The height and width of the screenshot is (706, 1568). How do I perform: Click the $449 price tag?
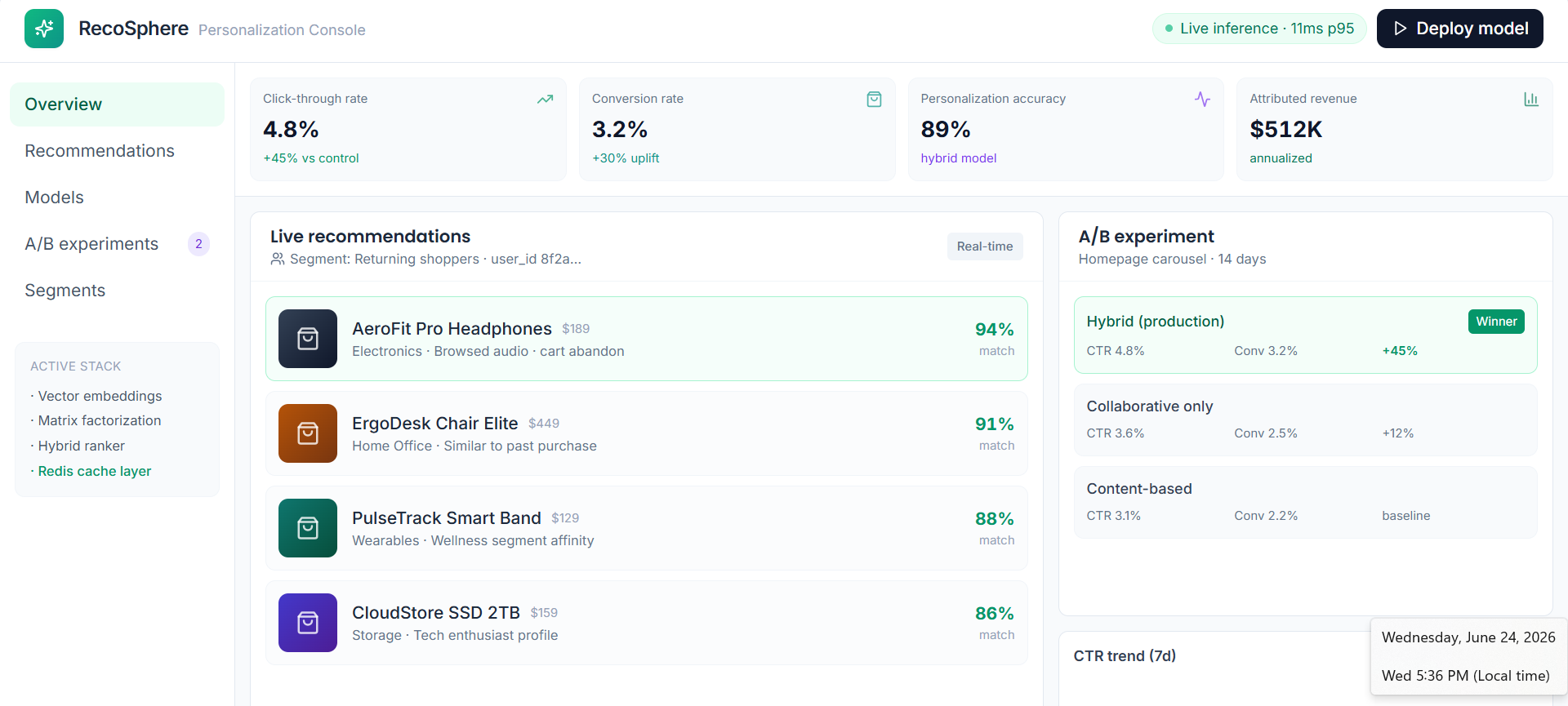tap(544, 424)
